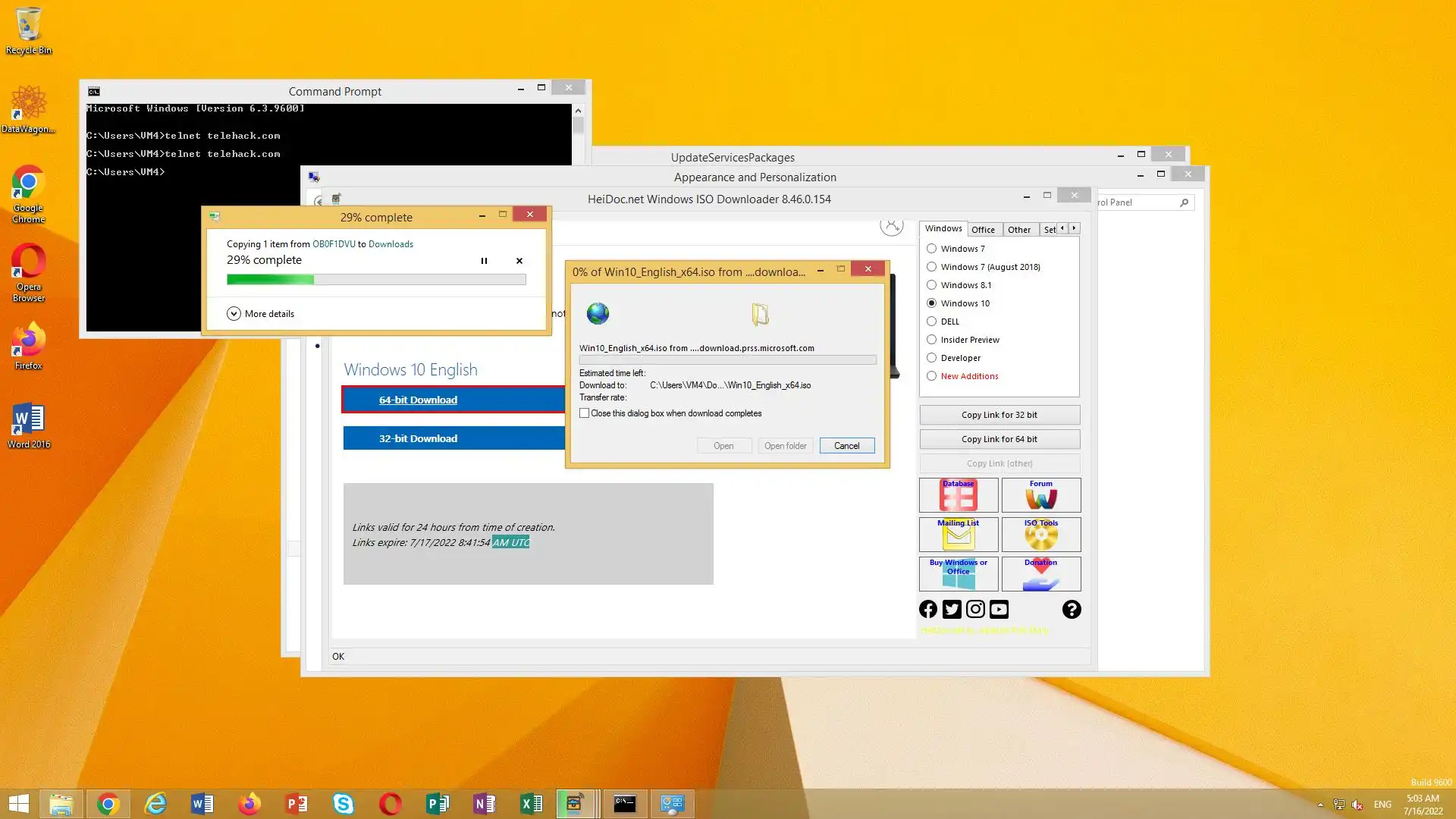Switch to the Office tab
This screenshot has height=819, width=1456.
click(x=983, y=229)
